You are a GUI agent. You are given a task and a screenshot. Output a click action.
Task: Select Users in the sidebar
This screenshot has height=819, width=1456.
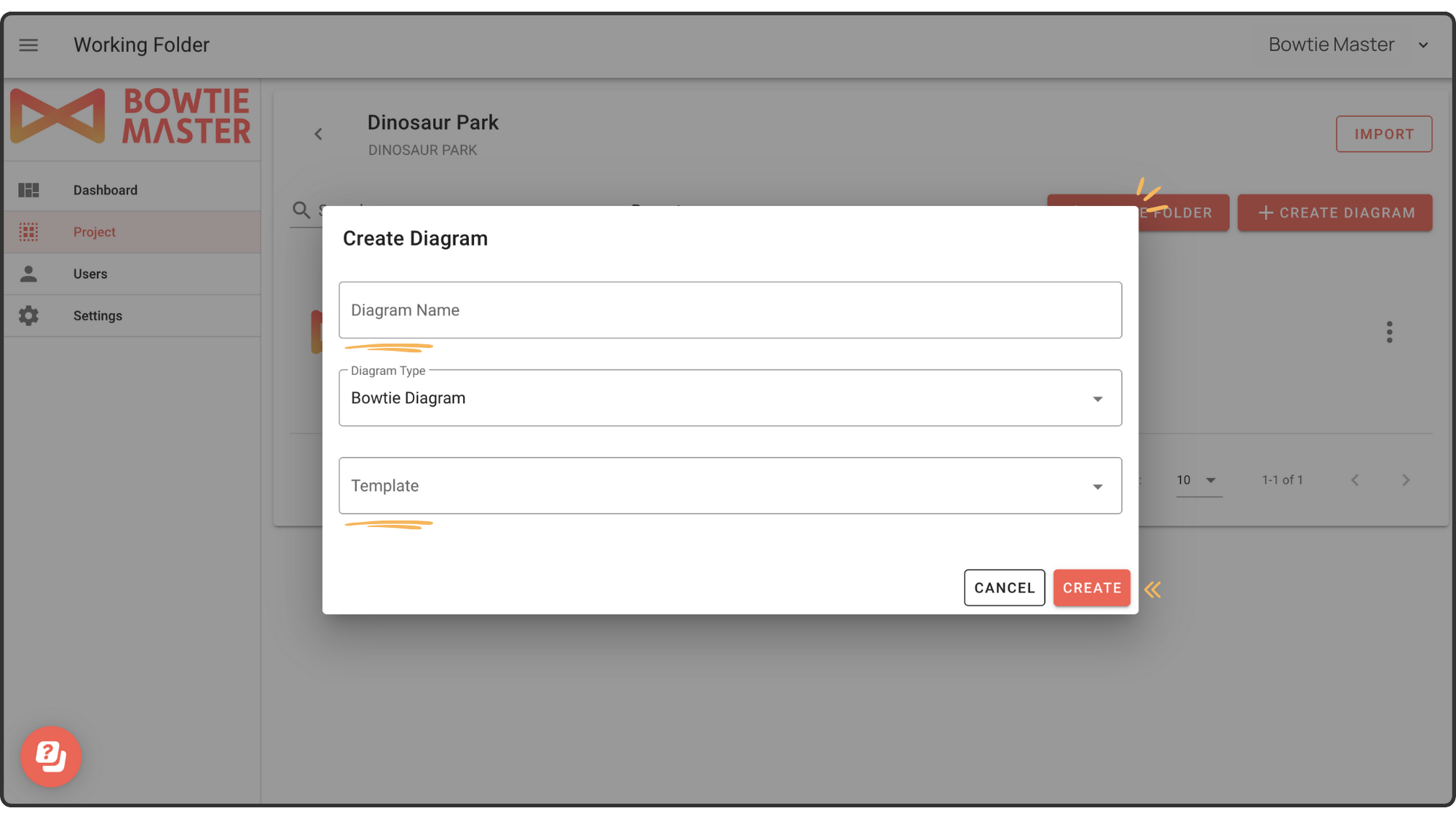(90, 274)
